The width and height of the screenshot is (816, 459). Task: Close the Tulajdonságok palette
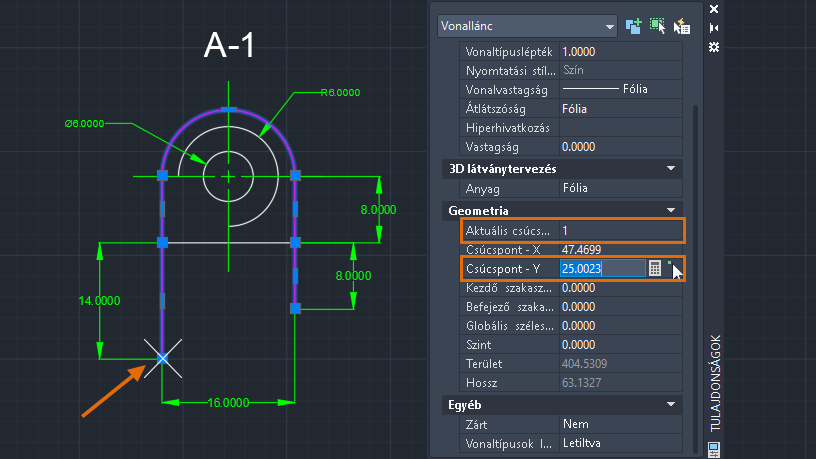point(714,9)
